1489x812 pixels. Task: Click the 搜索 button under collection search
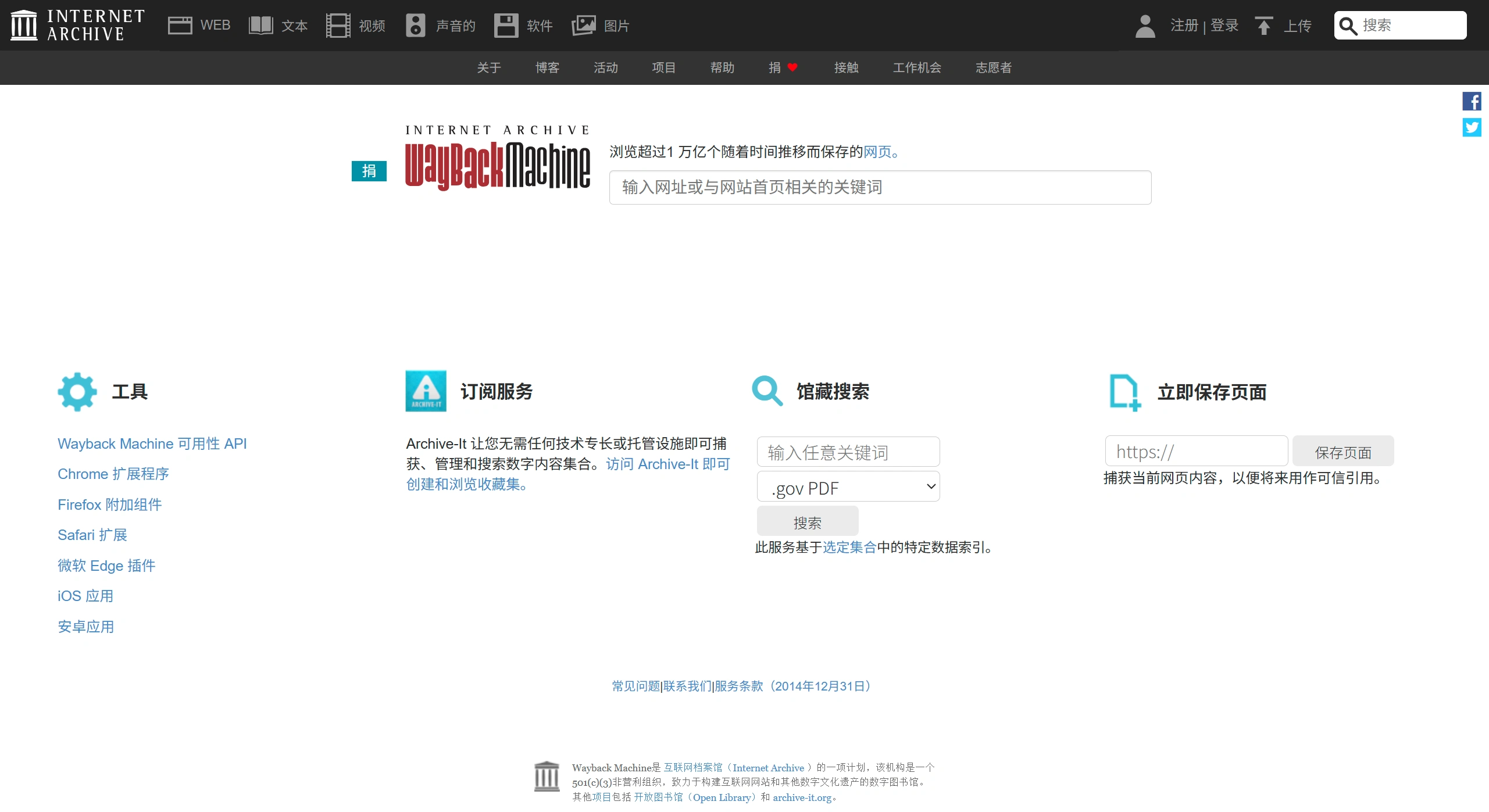coord(808,522)
